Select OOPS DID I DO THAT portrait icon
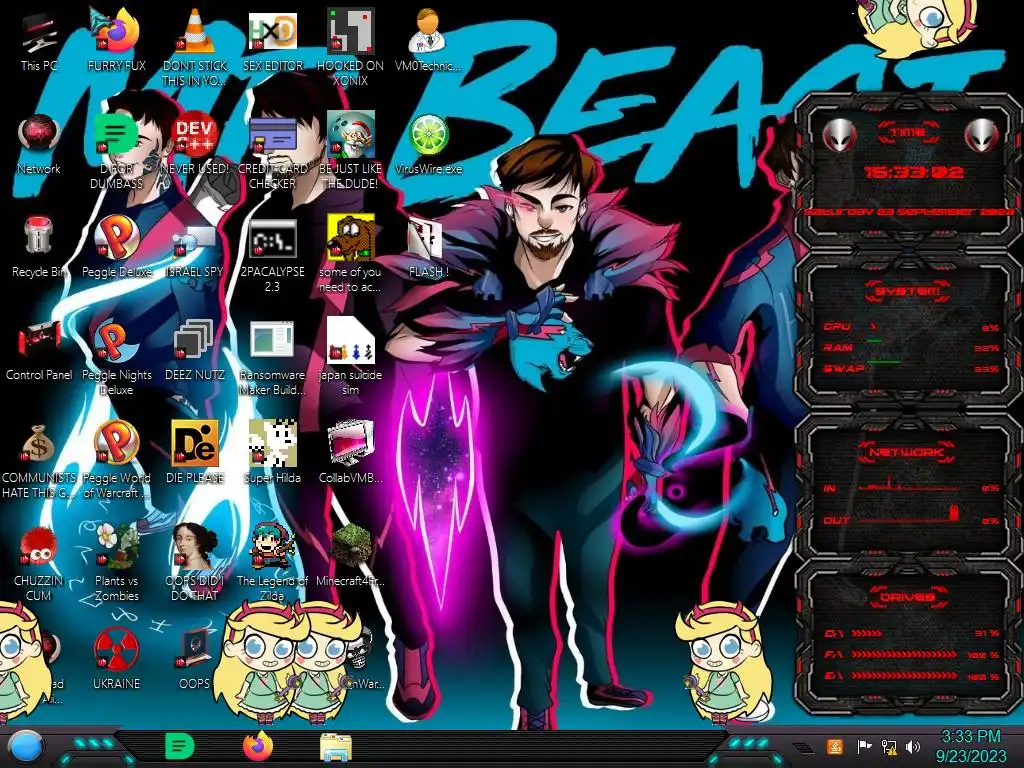The width and height of the screenshot is (1024, 768). click(195, 564)
